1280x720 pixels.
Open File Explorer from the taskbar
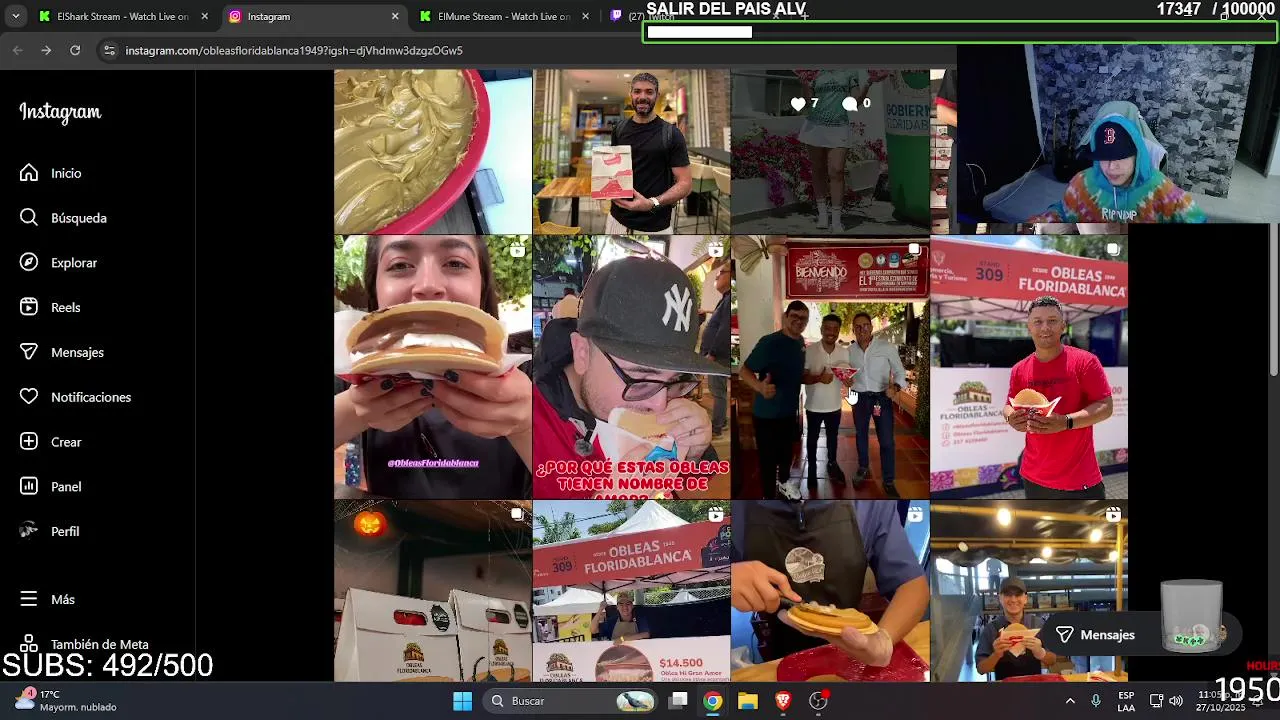tap(748, 701)
